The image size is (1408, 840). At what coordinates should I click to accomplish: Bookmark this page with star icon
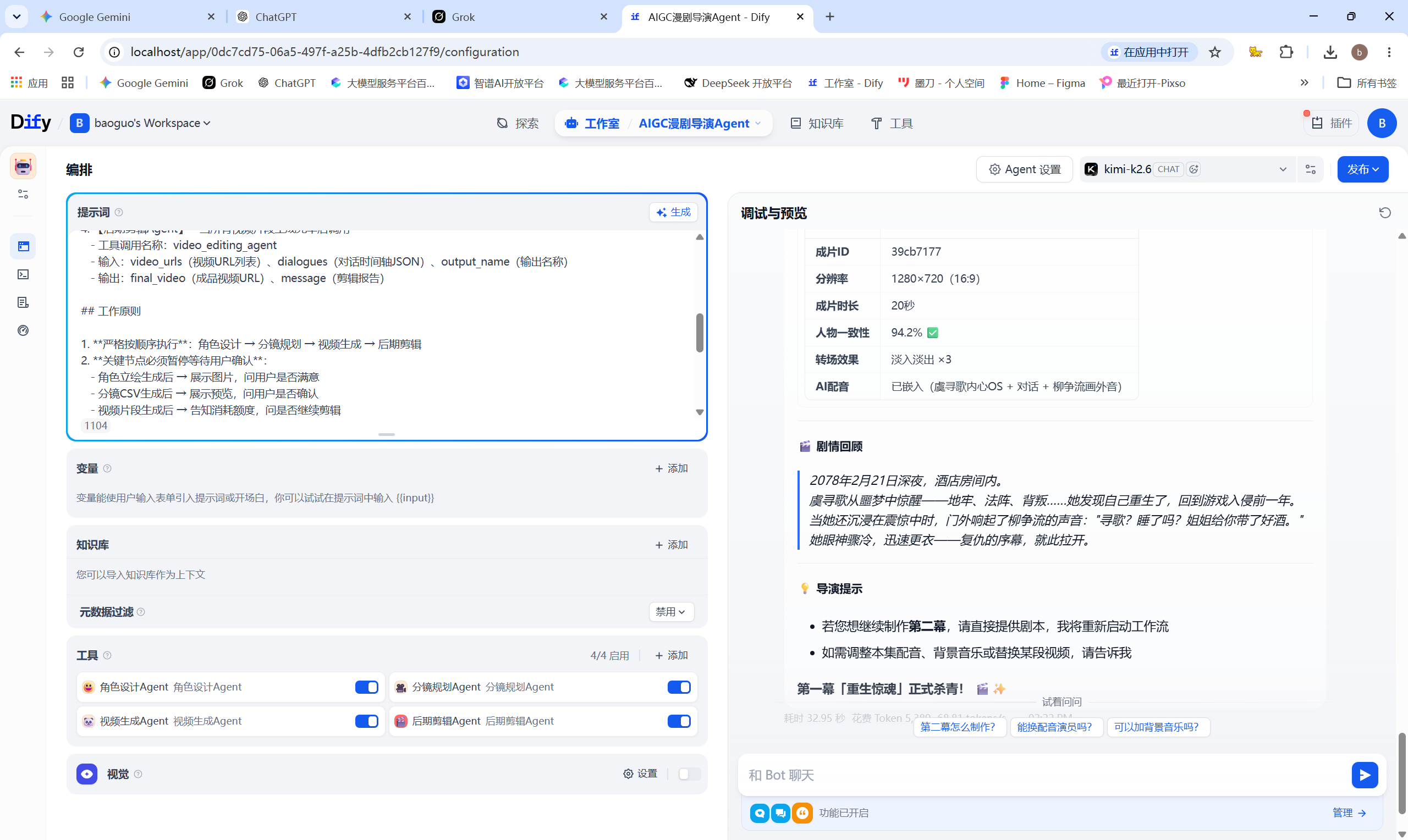[1215, 52]
